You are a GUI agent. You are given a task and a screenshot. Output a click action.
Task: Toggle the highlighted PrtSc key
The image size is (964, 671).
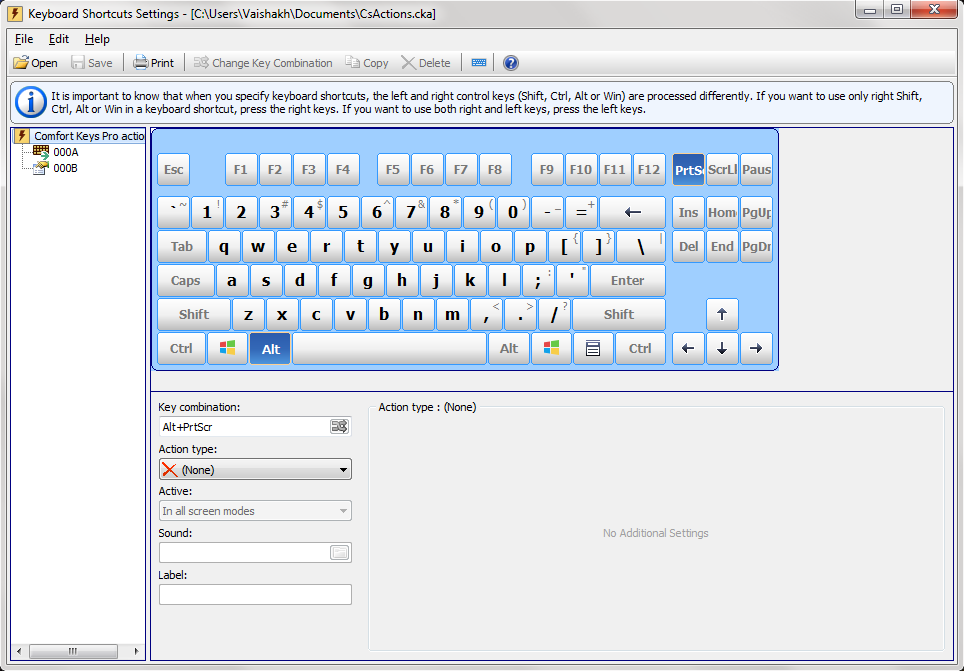(x=688, y=170)
